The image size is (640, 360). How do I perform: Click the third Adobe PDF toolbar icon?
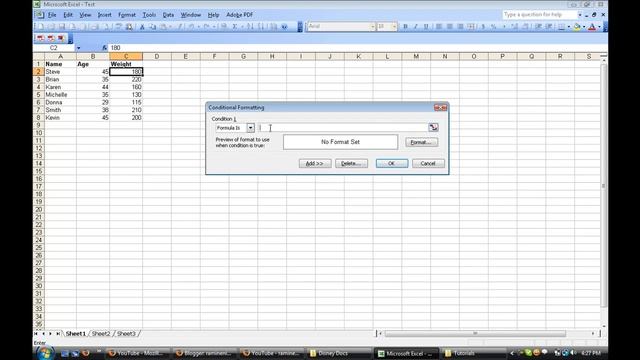pos(61,38)
